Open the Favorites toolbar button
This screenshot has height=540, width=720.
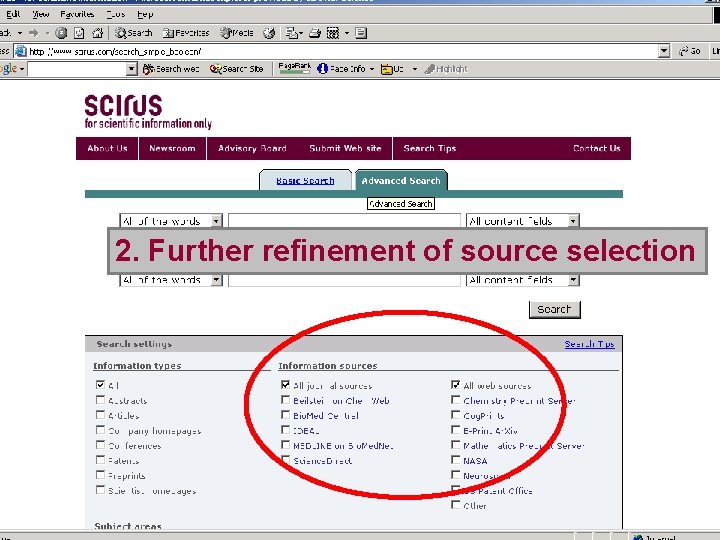[186, 33]
